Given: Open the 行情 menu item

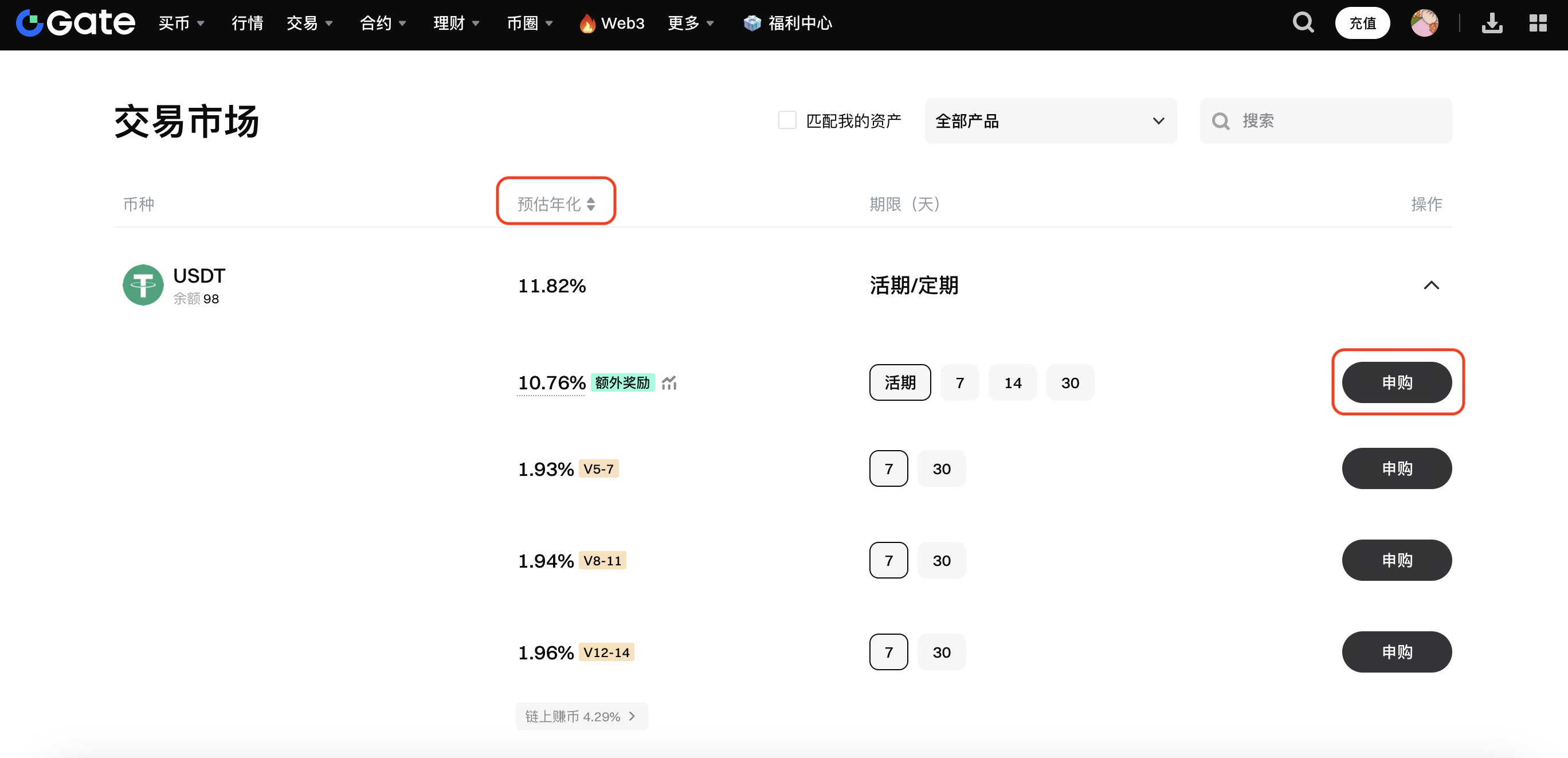Looking at the screenshot, I should 247,23.
